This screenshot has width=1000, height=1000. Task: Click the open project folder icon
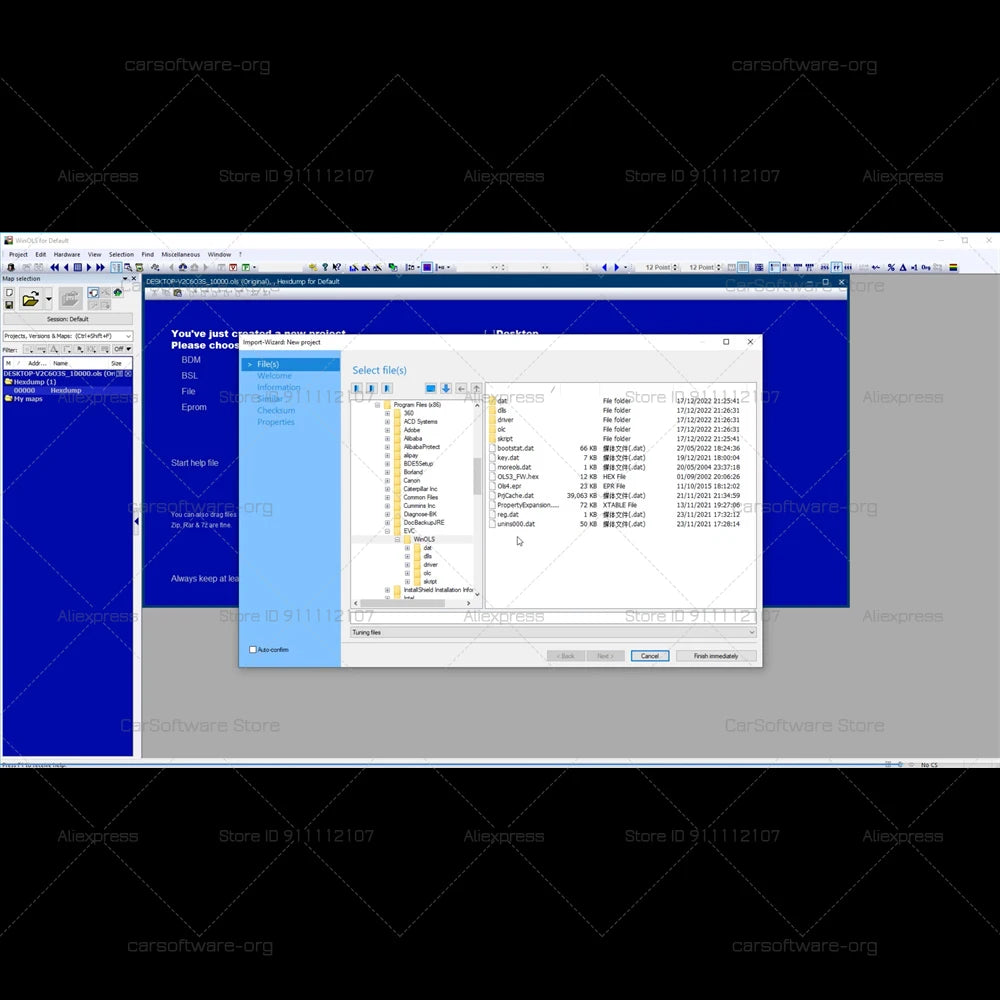coord(31,298)
